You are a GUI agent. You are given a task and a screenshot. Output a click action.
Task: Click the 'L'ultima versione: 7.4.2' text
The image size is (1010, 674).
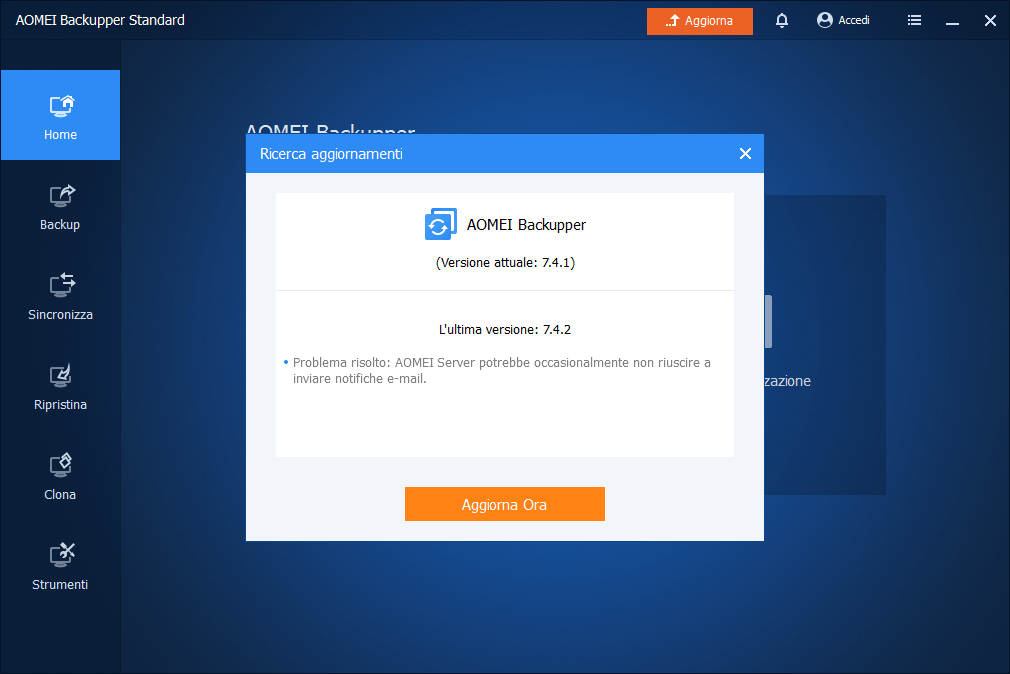point(505,329)
